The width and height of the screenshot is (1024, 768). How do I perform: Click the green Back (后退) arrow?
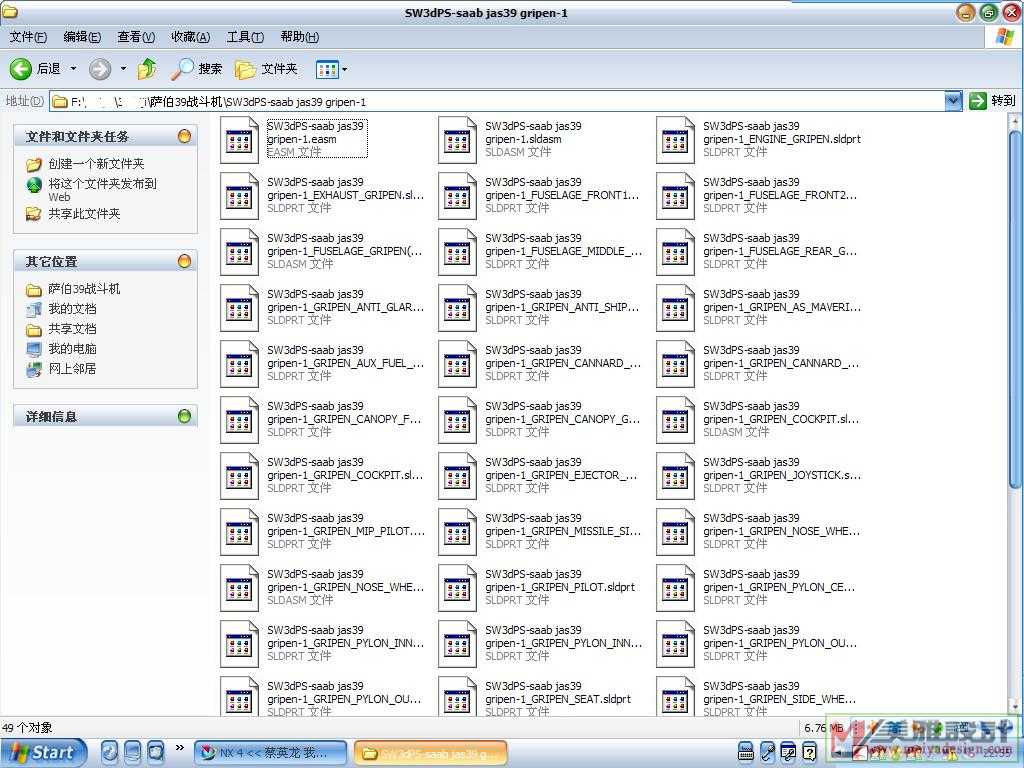(20, 69)
